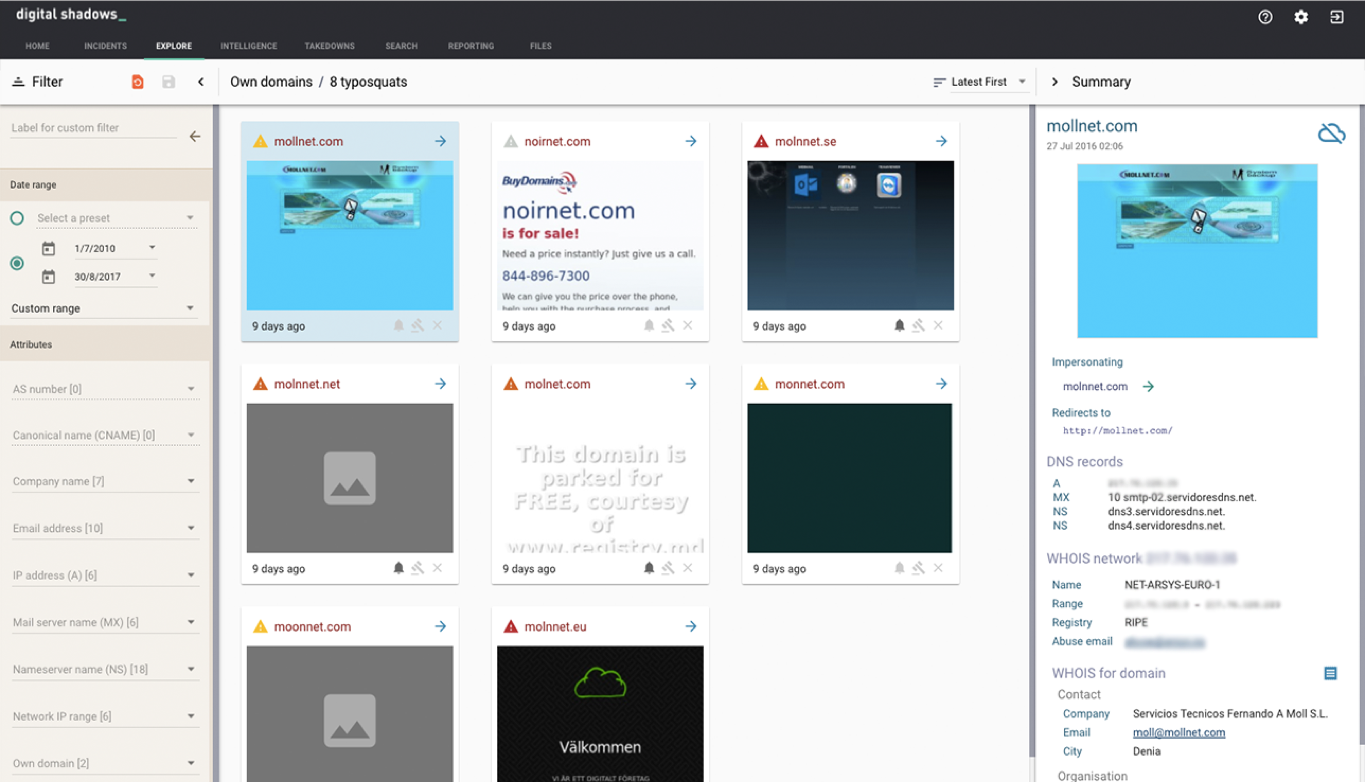The height and width of the screenshot is (782, 1365).
Task: Click the end date calendar icon
Action: coord(48,277)
